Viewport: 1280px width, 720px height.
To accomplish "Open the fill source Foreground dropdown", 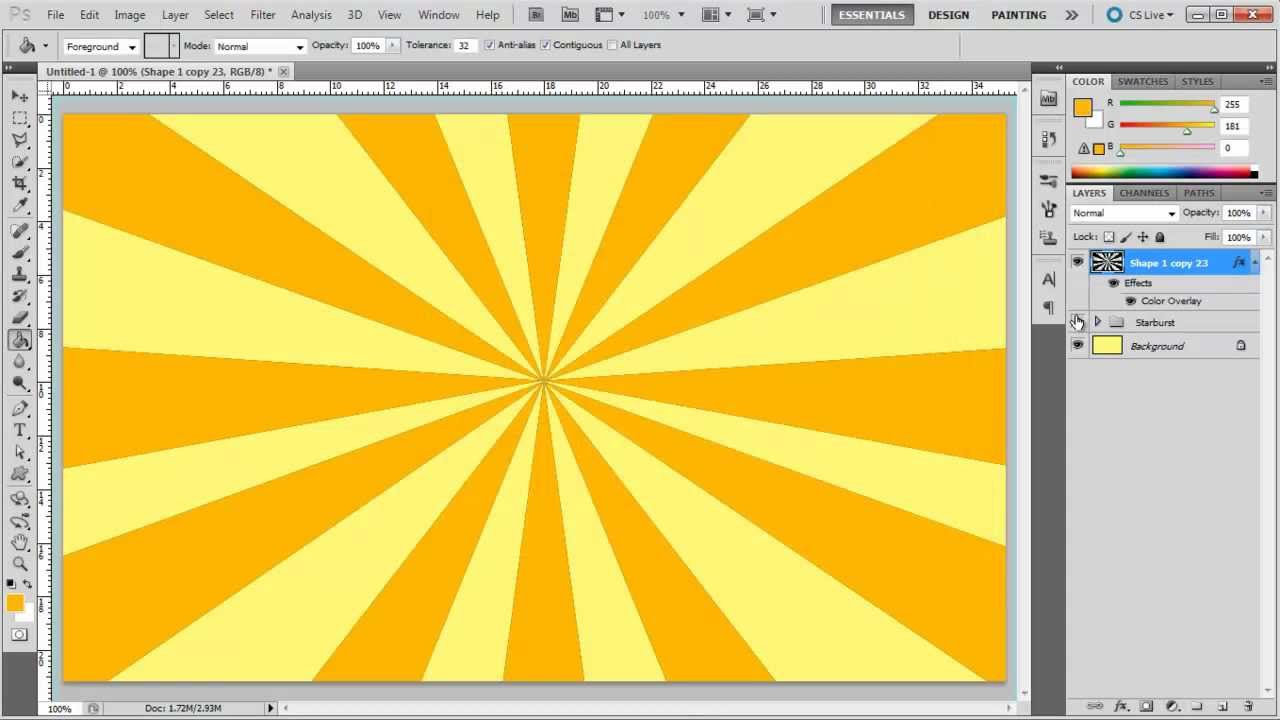I will [101, 46].
